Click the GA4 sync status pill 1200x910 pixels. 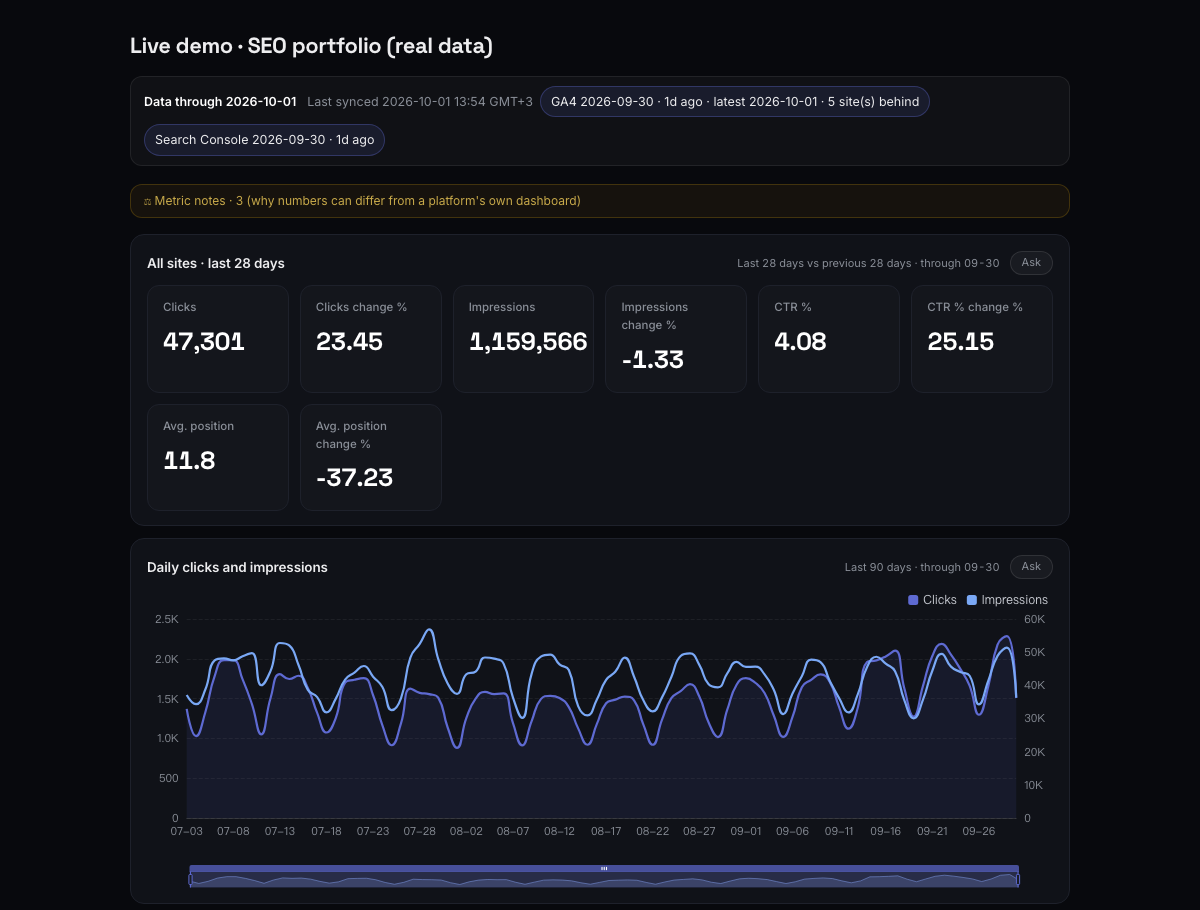tap(735, 102)
